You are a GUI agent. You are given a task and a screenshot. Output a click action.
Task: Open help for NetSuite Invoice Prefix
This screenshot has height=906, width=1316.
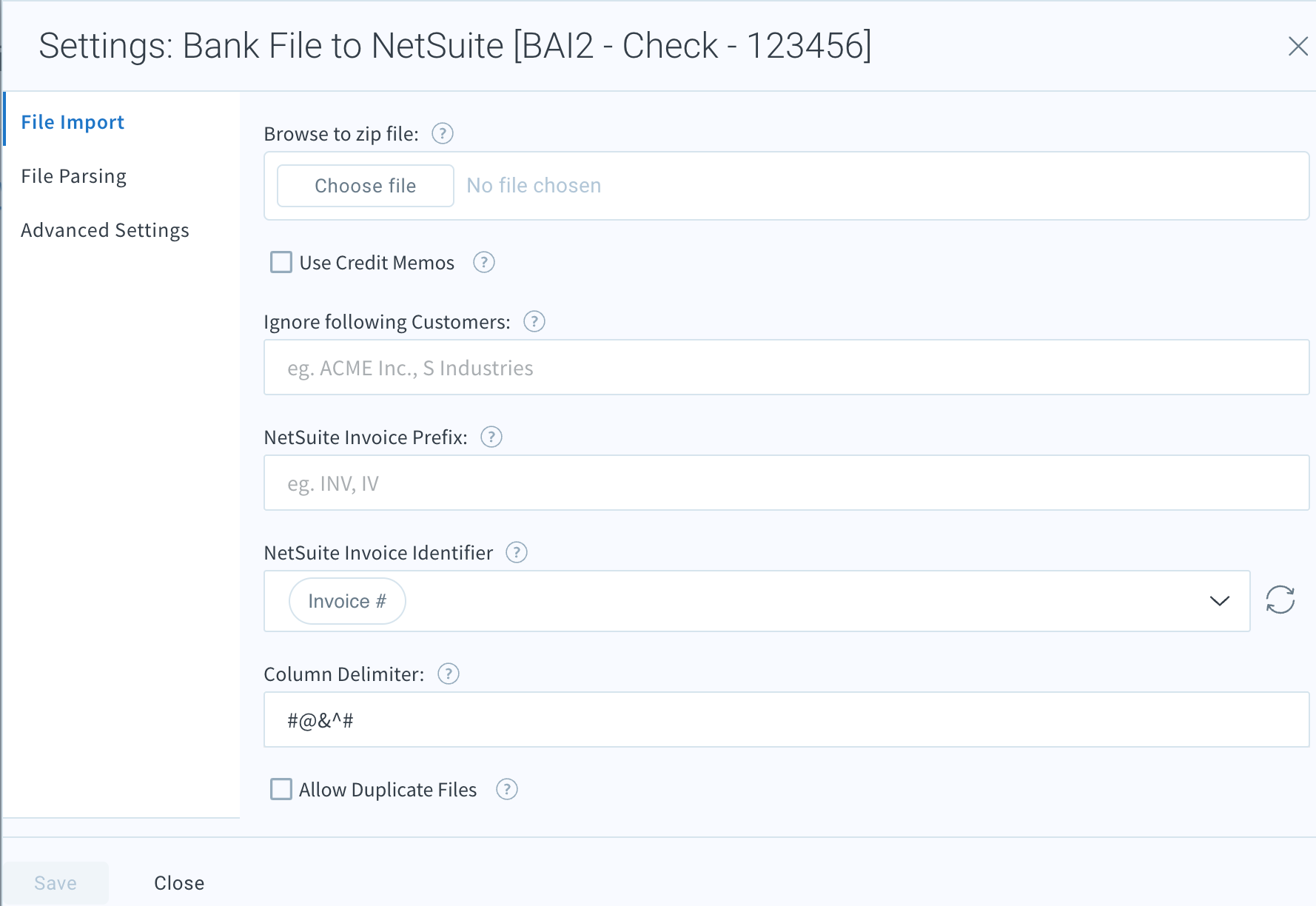[491, 437]
